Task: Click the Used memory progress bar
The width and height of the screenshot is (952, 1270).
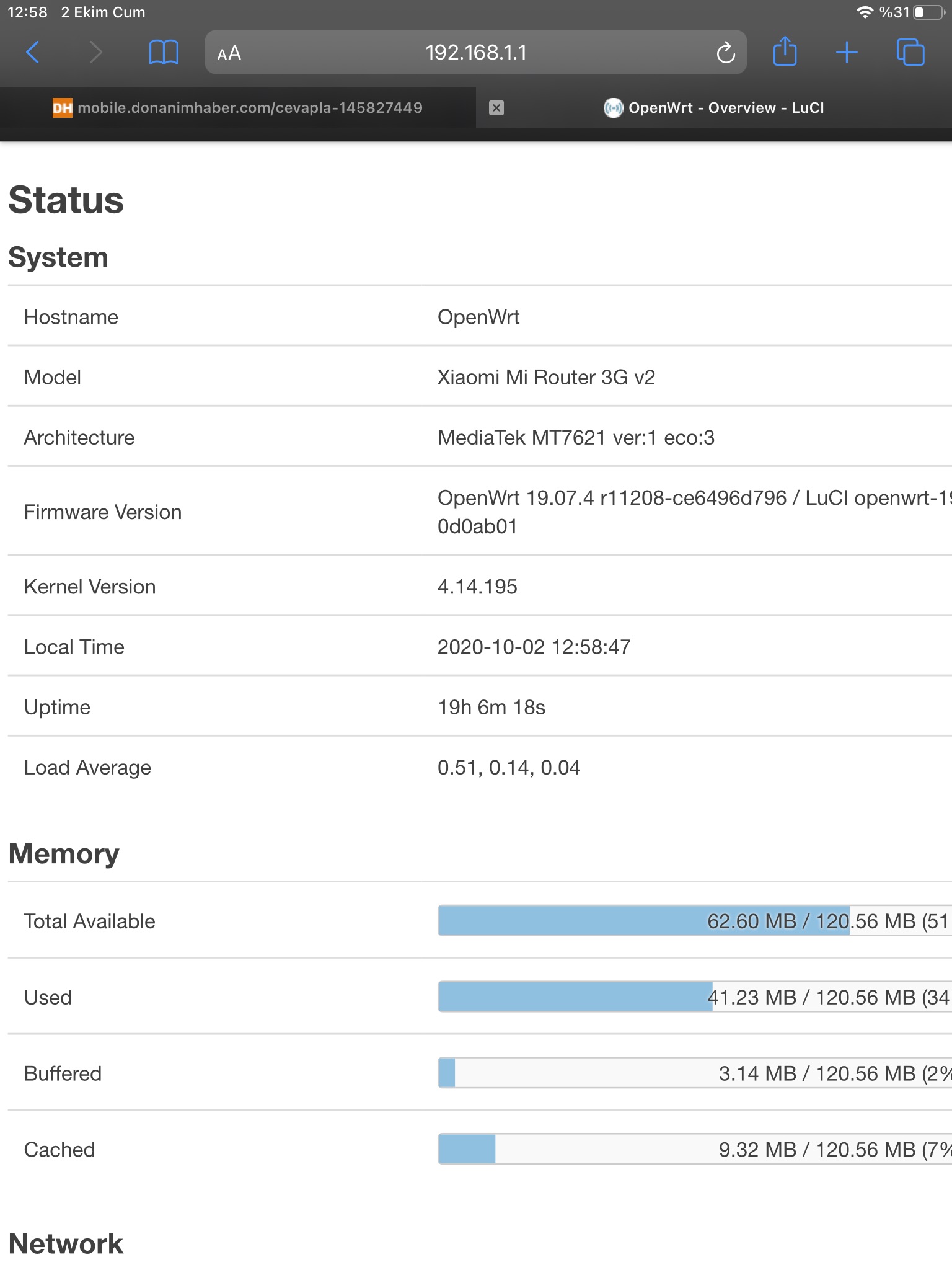Action: point(695,997)
